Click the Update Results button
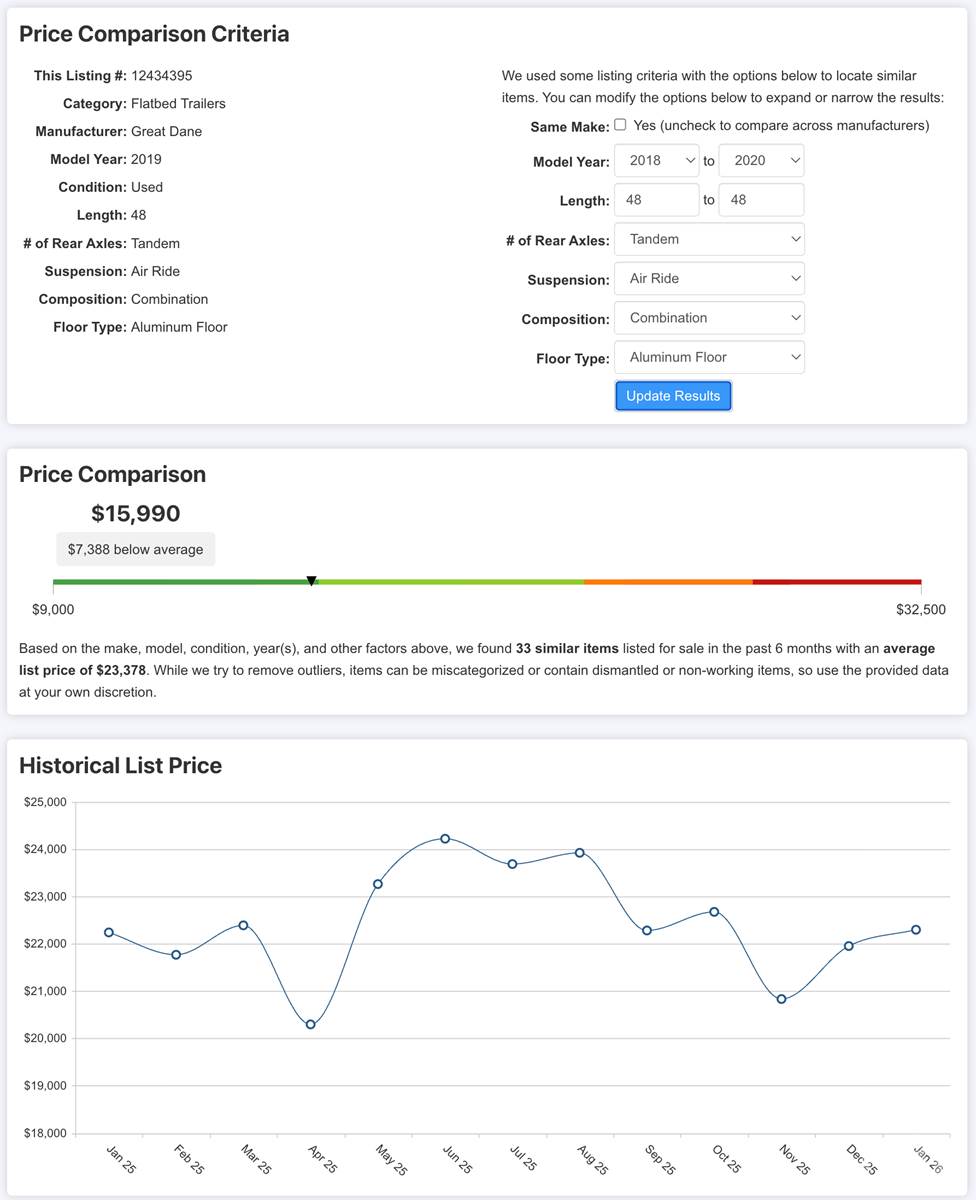 click(x=673, y=396)
